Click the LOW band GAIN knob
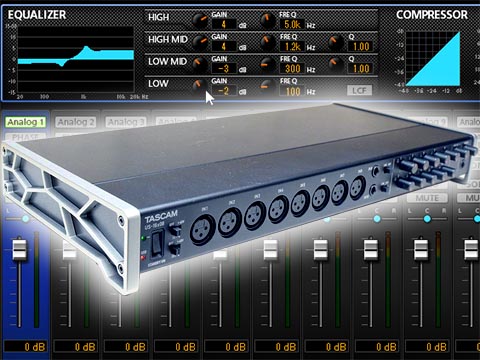This screenshot has height=360, width=480. tap(200, 86)
